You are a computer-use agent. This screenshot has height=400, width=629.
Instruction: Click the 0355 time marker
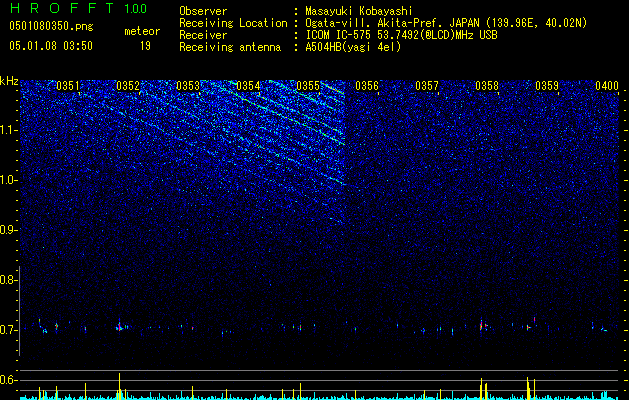click(x=308, y=86)
